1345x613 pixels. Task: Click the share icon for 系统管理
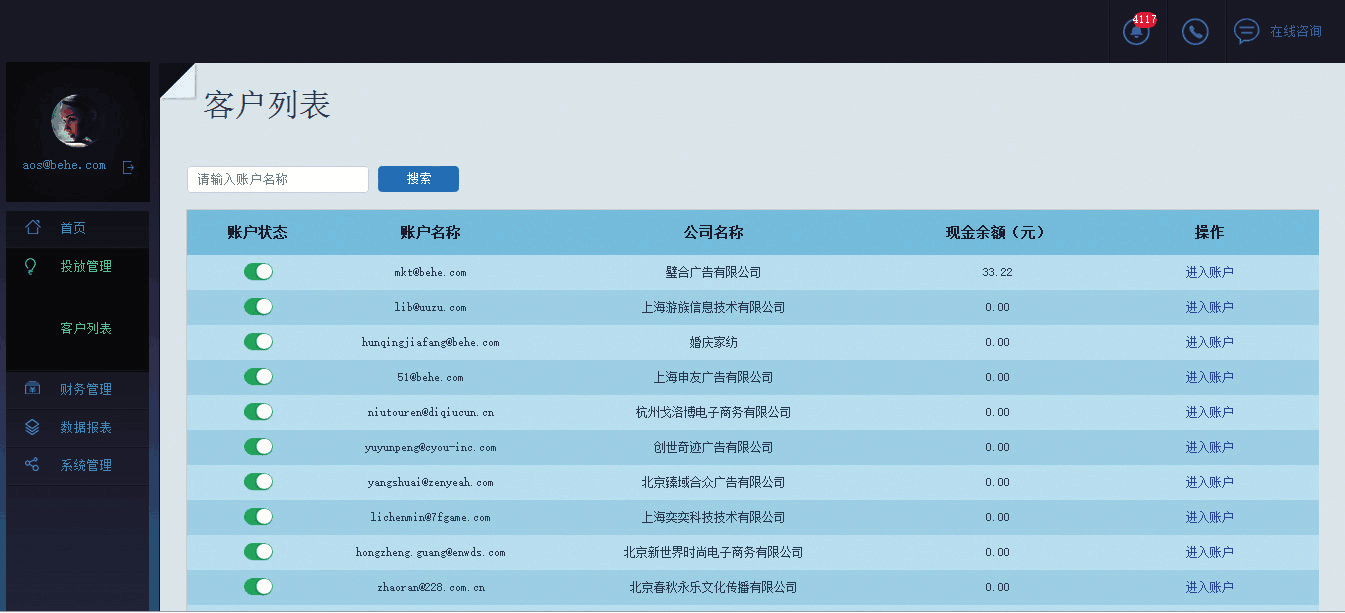tap(32, 464)
